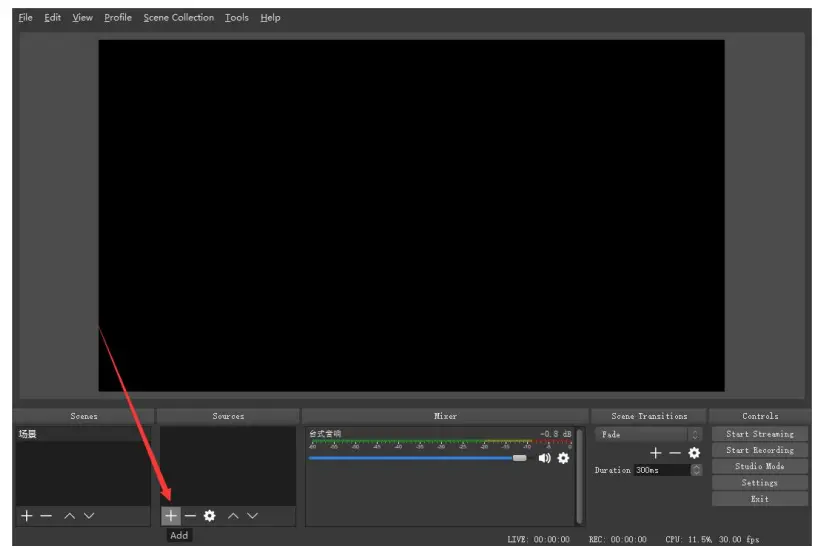The height and width of the screenshot is (551, 819).
Task: Click the Duration 300ms field
Action: click(662, 470)
